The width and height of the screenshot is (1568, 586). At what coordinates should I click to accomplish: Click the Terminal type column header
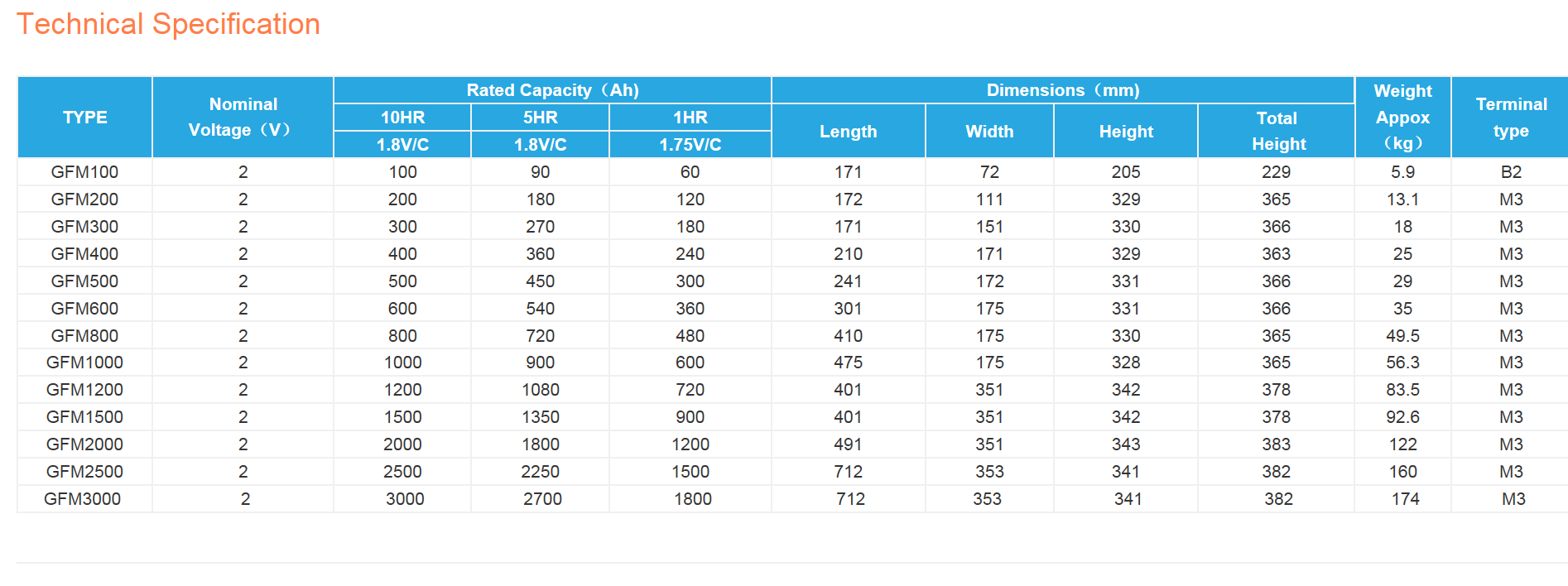click(x=1511, y=118)
